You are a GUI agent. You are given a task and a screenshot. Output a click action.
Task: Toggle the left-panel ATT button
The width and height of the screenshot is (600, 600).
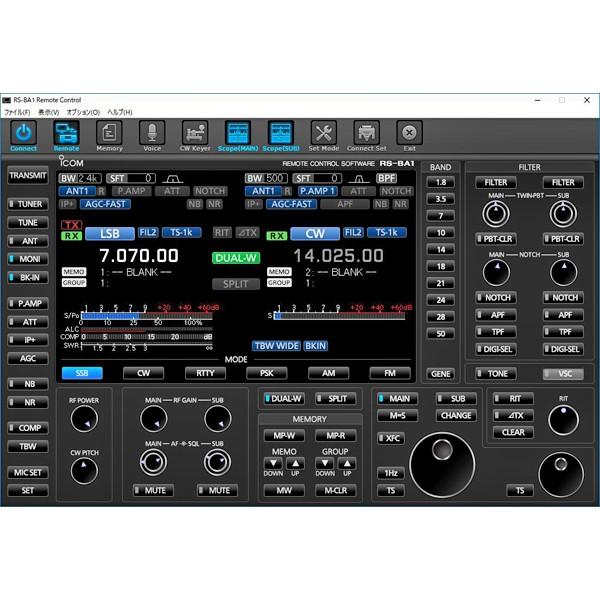[x=28, y=322]
